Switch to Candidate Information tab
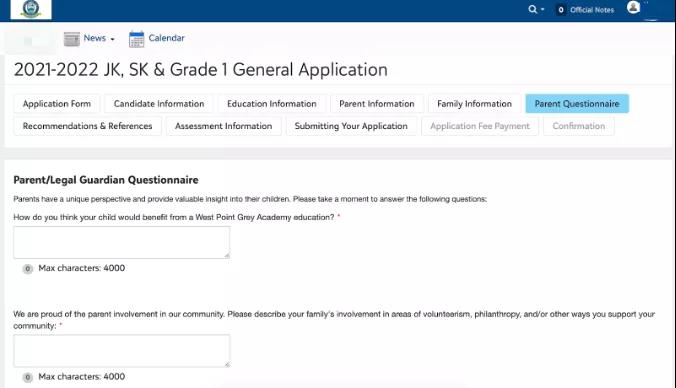This screenshot has width=676, height=388. [x=159, y=104]
